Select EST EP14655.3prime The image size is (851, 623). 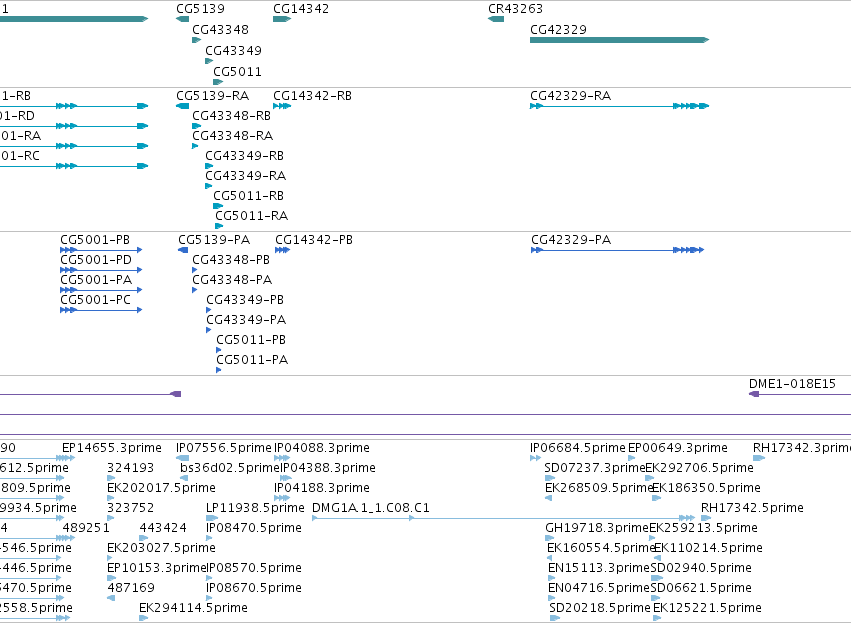pos(112,448)
